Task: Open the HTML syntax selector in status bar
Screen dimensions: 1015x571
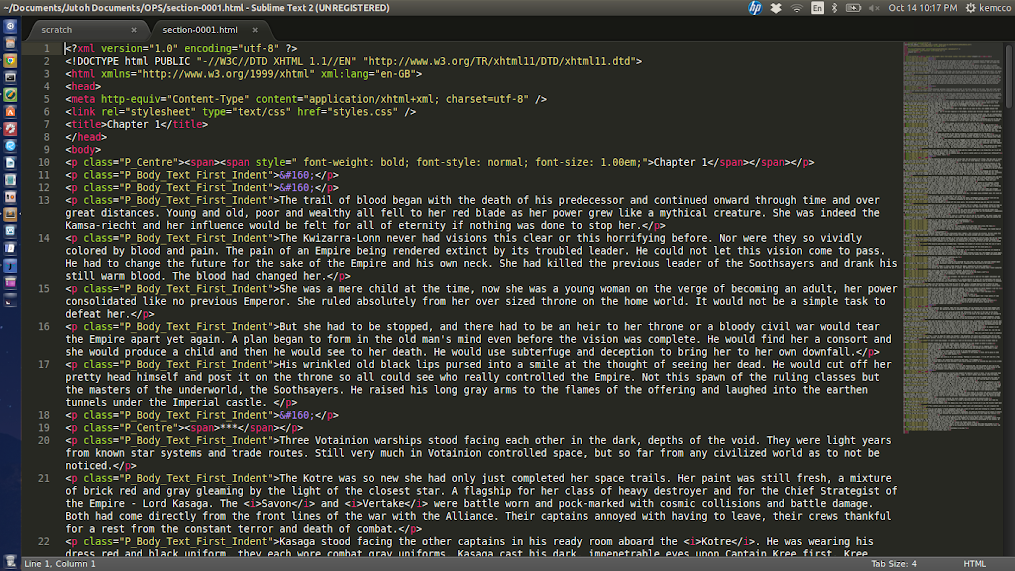Action: (x=974, y=564)
